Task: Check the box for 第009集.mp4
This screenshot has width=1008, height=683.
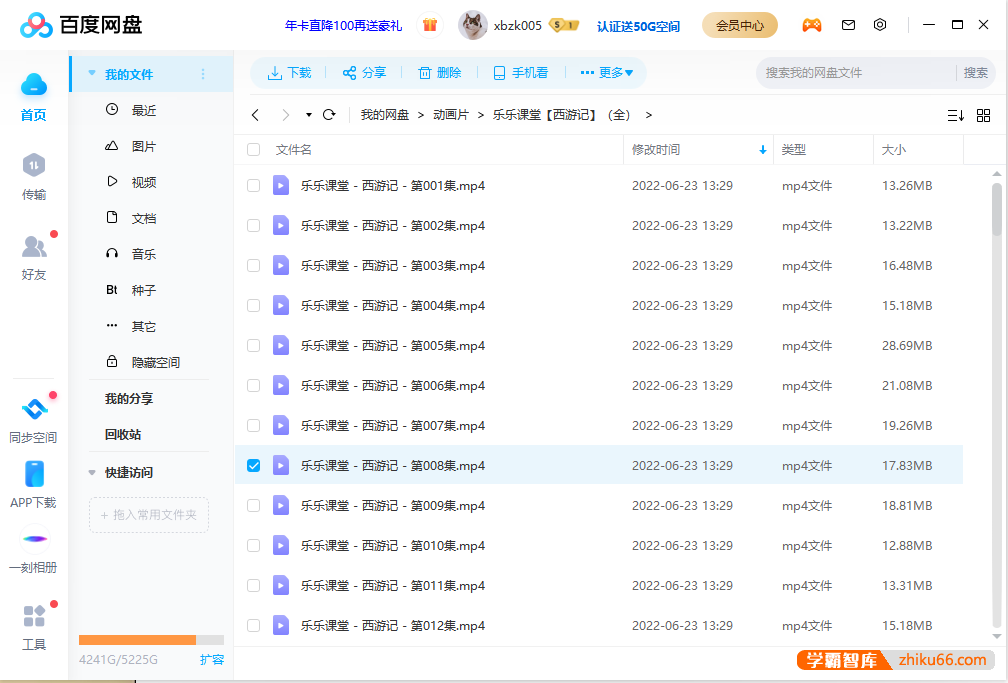Action: [254, 505]
